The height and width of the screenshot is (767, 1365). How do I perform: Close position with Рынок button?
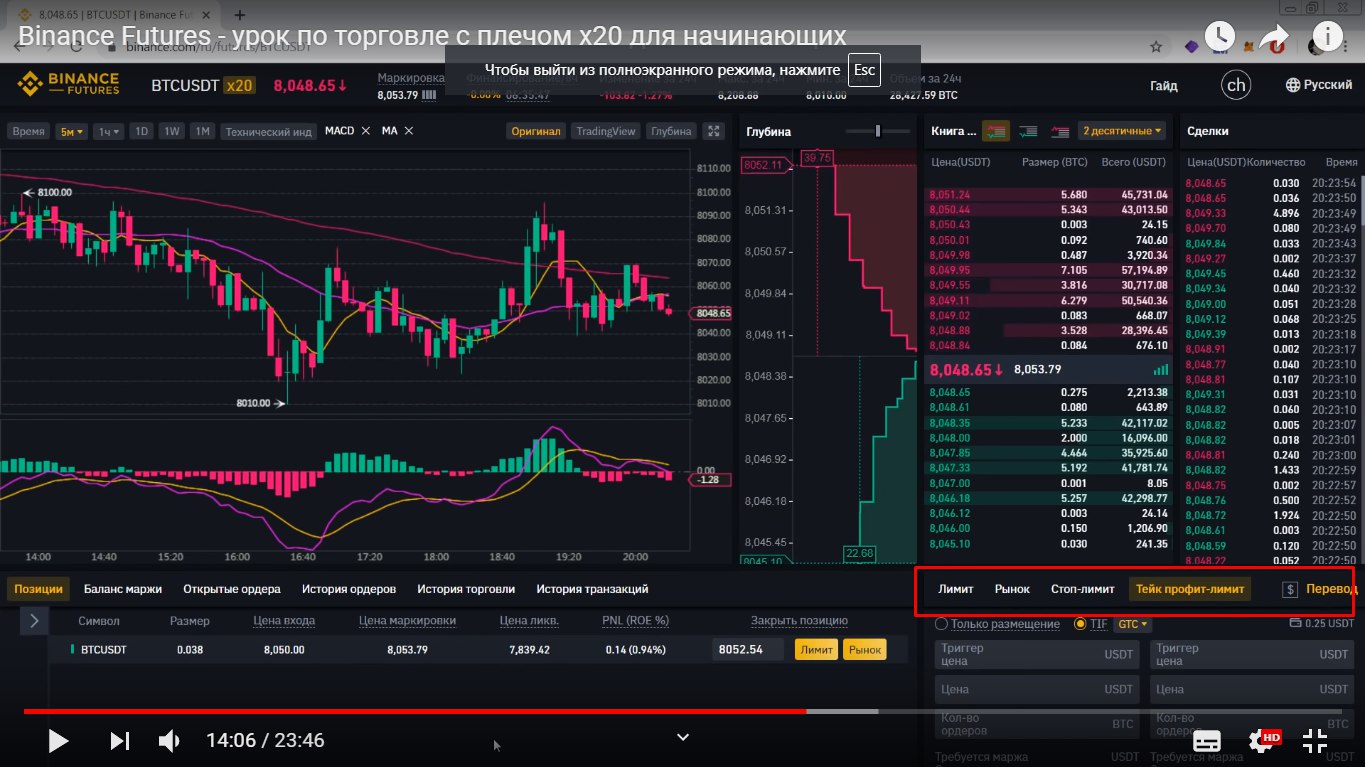point(865,649)
